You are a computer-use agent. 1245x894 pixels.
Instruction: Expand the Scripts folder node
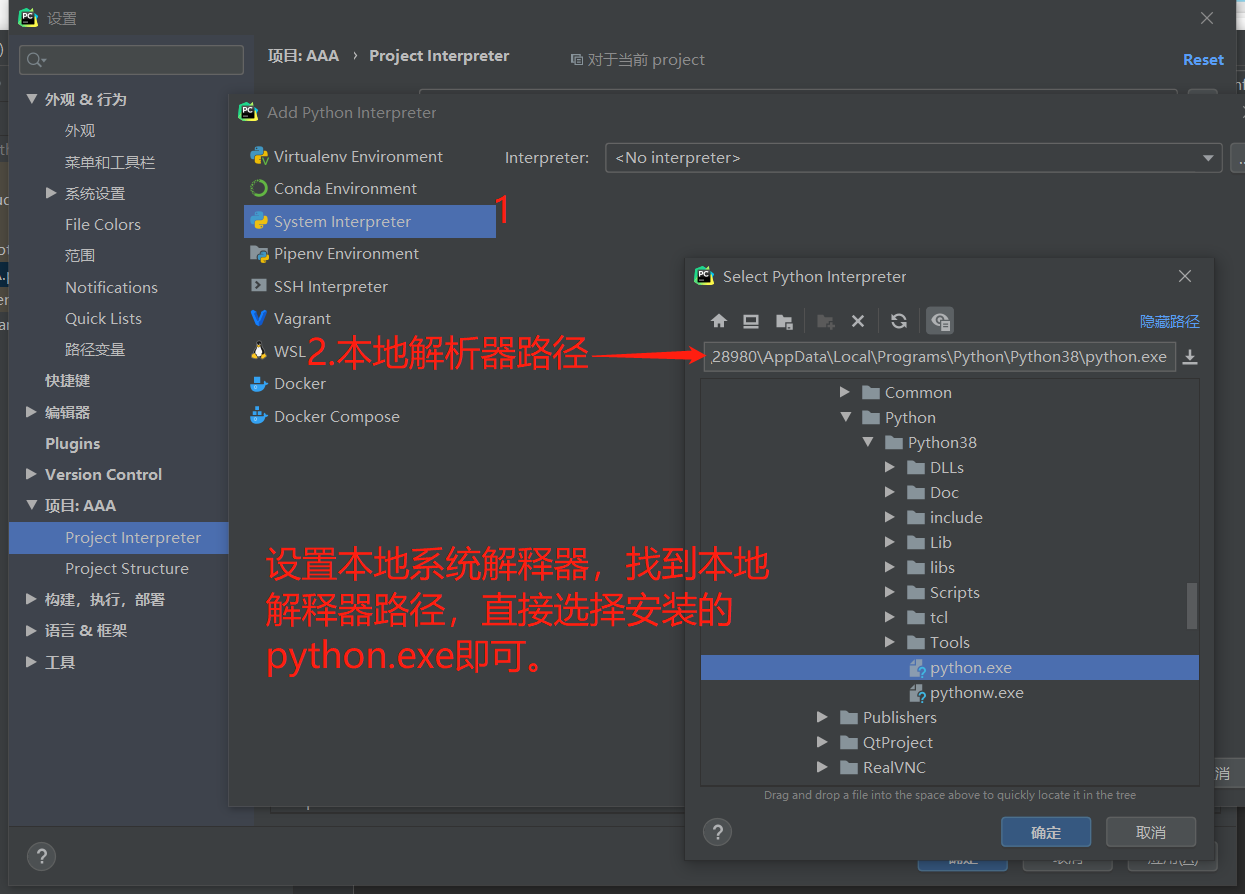(x=890, y=592)
